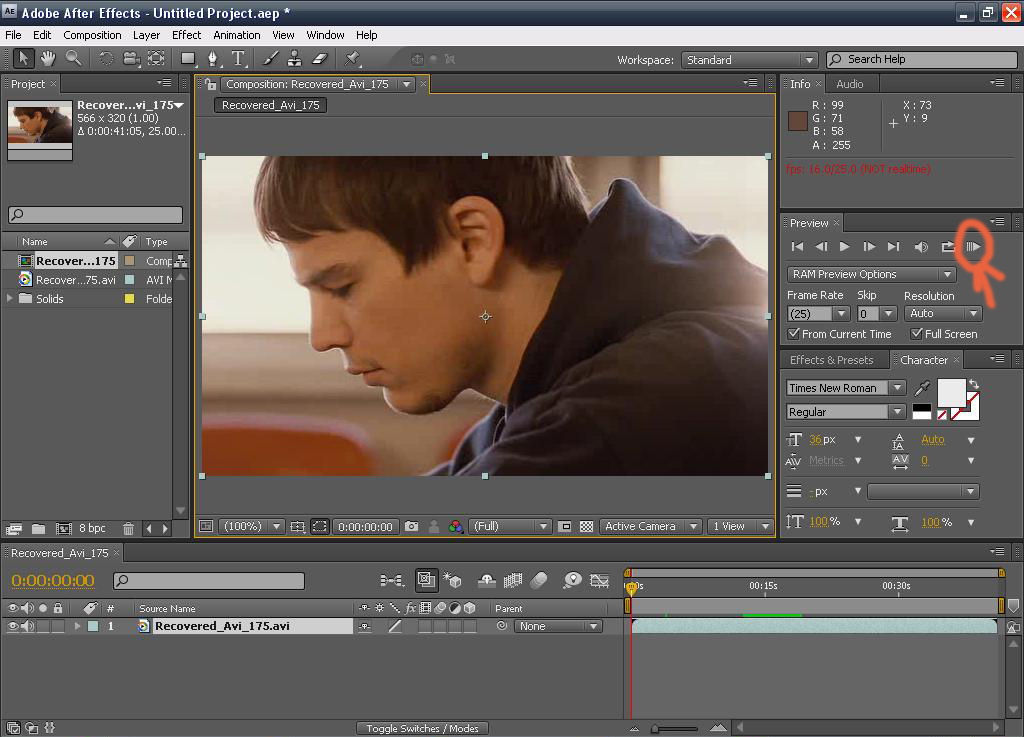Image resolution: width=1024 pixels, height=737 pixels.
Task: Switch to the Audio tab
Action: (850, 84)
